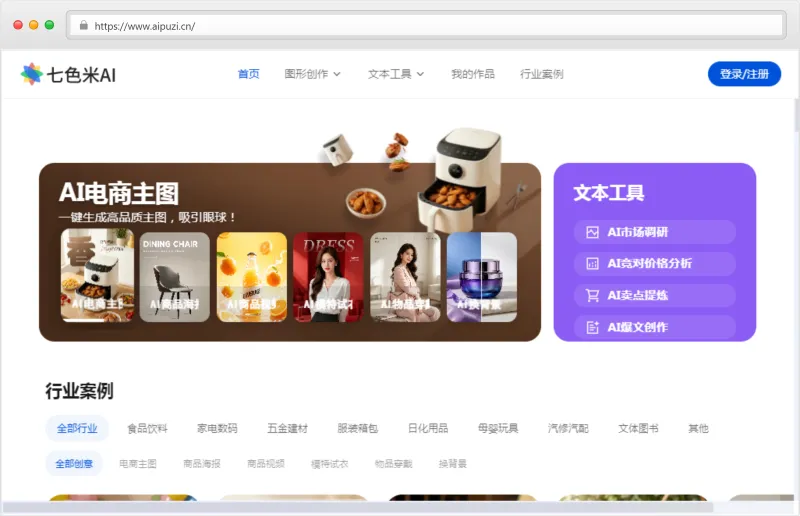The width and height of the screenshot is (800, 516).
Task: Select the 全部行业 filter tab
Action: coord(77,428)
